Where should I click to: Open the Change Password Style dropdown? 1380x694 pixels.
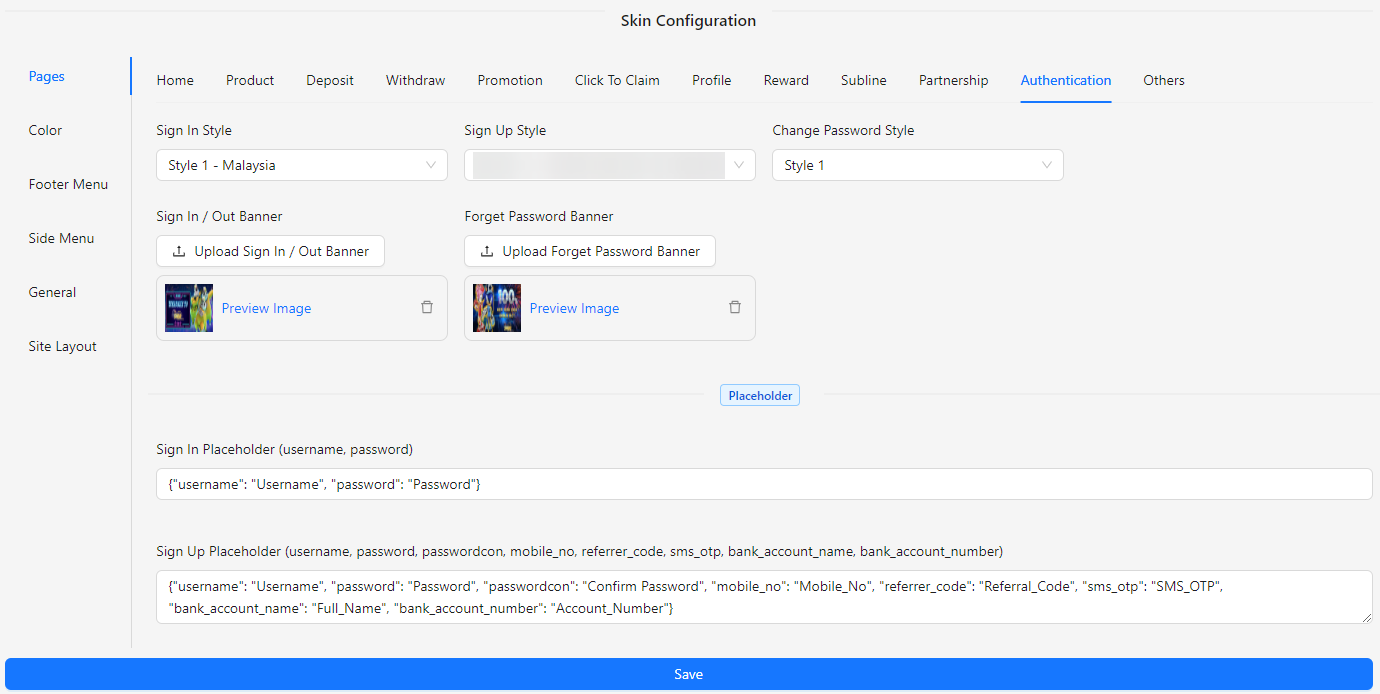pyautogui.click(x=917, y=164)
